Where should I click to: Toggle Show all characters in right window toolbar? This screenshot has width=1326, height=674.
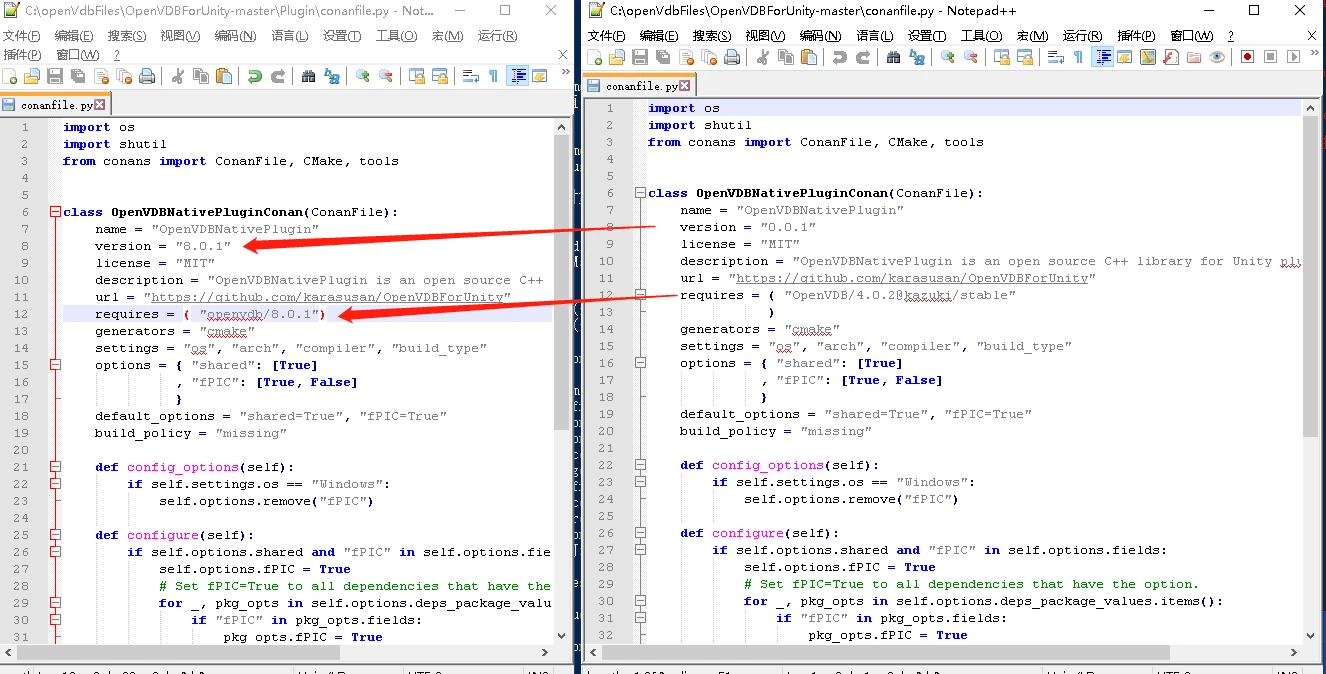coord(1078,57)
